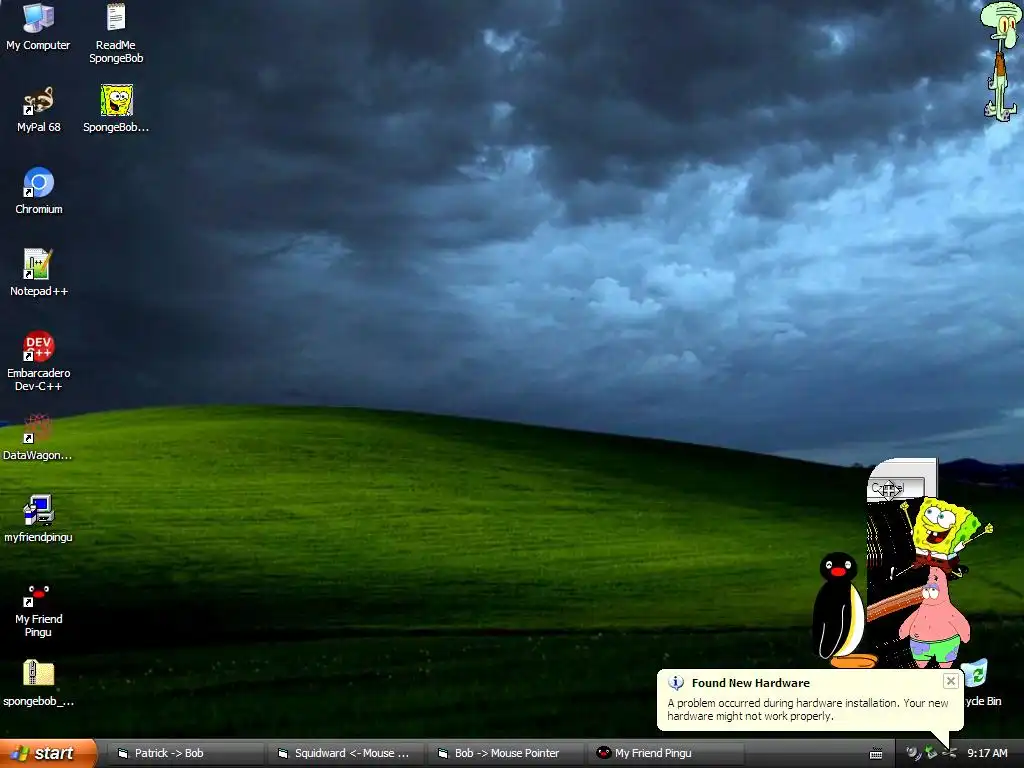
Task: Select the yellow SpongeBob... program icon
Action: [116, 109]
